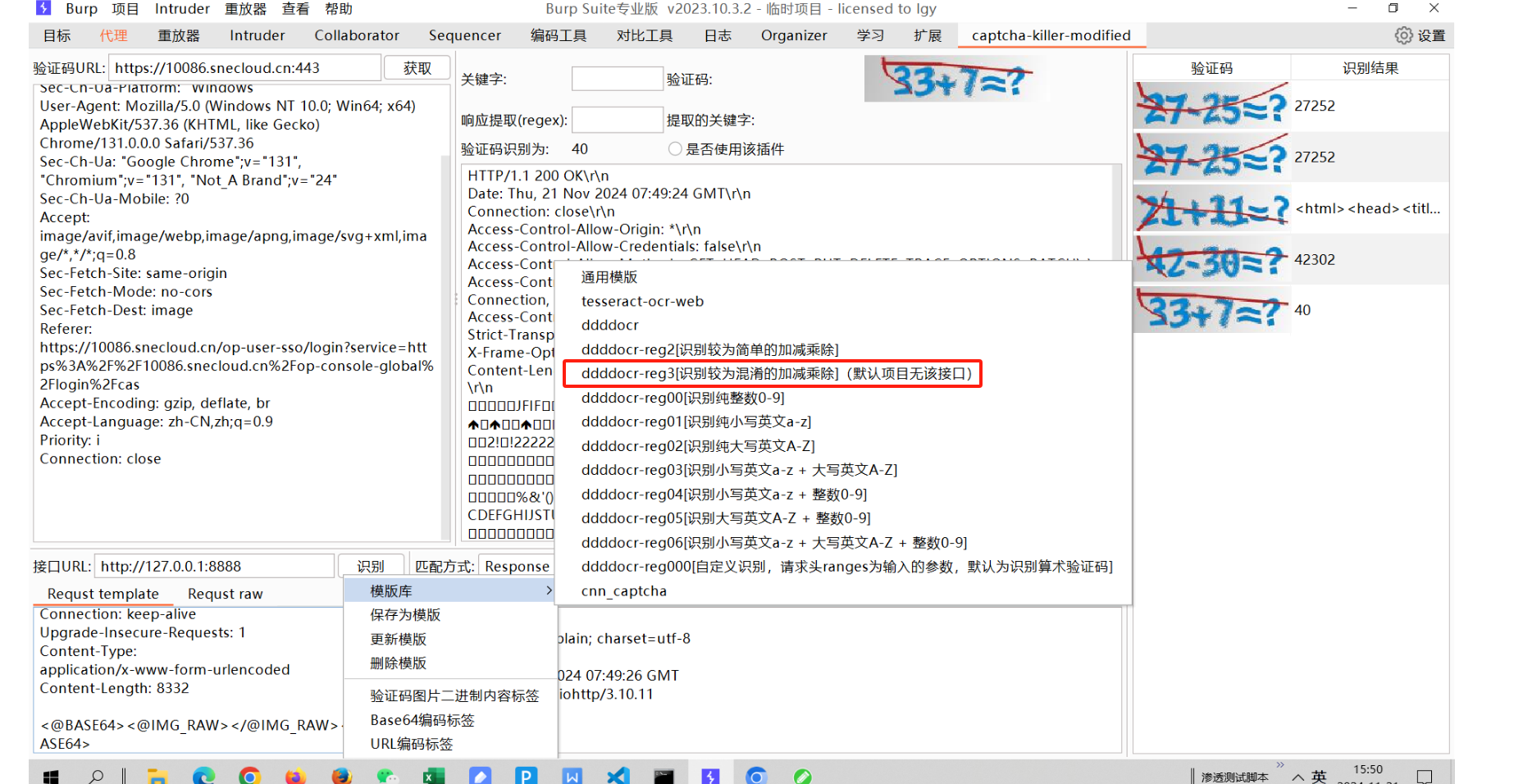Open the terminal window from taskbar

point(664,776)
